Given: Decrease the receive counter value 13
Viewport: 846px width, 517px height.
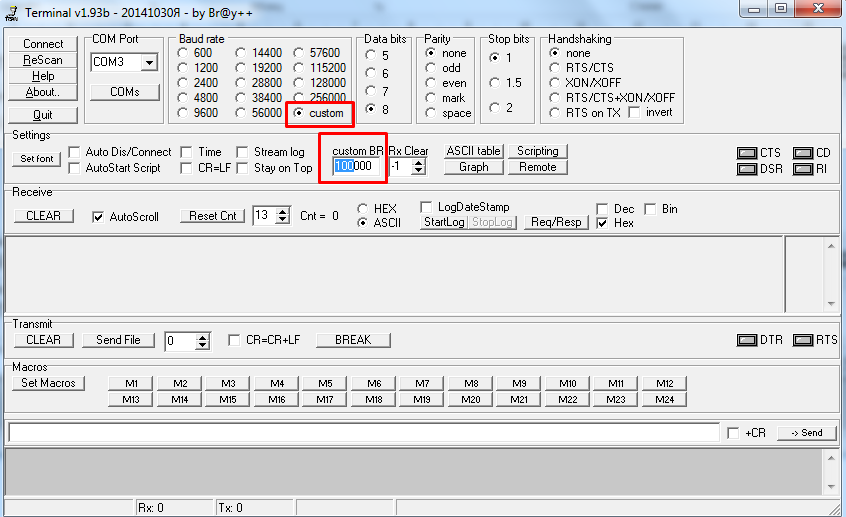Looking at the screenshot, I should click(283, 220).
